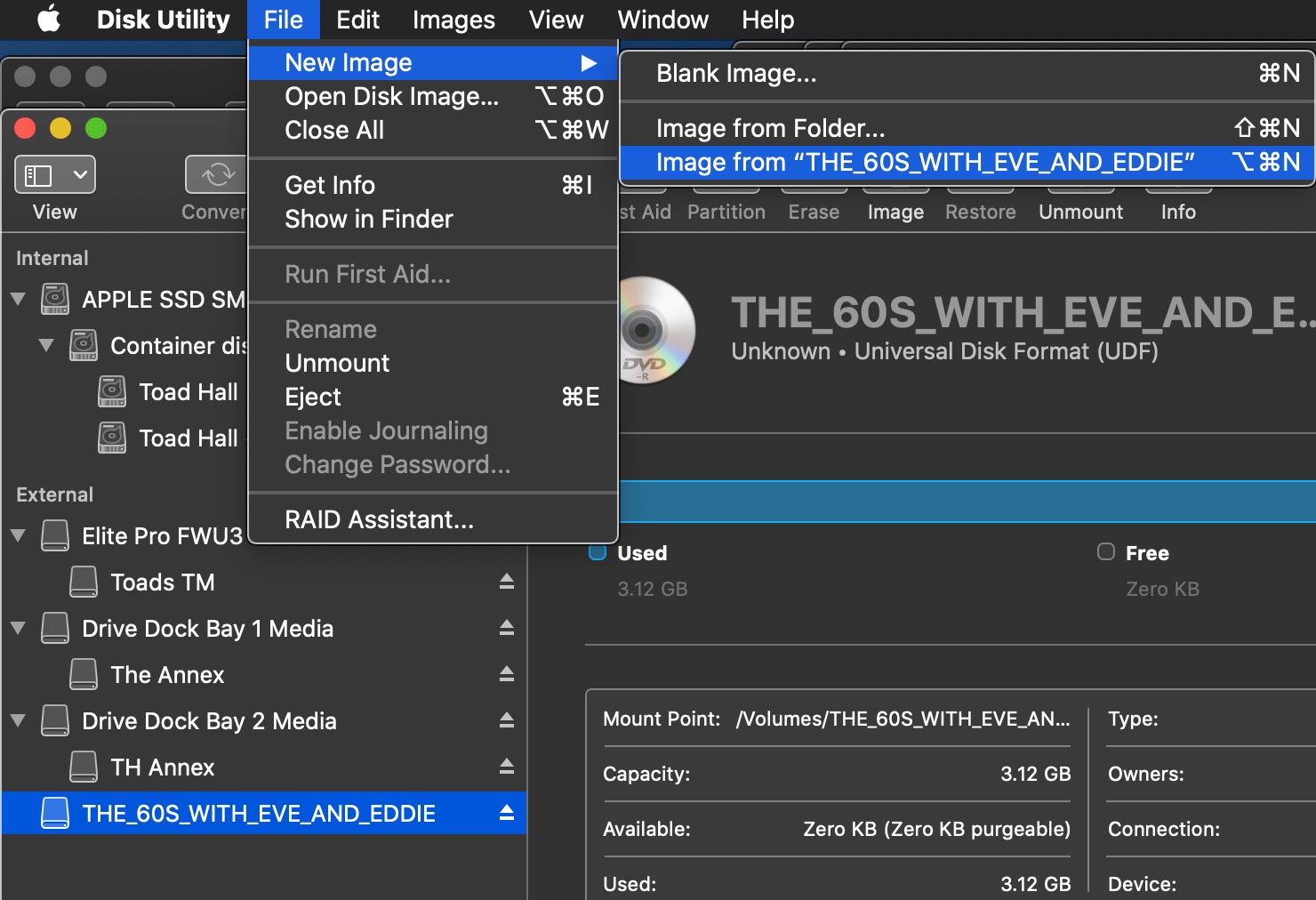Eject TH Annex via its eject icon

coord(507,767)
